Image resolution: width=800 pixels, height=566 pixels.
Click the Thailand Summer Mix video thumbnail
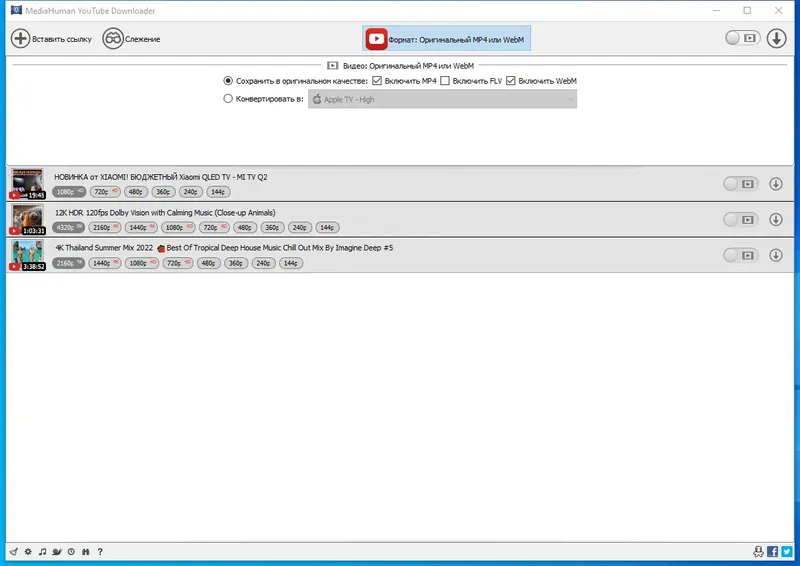pos(28,255)
